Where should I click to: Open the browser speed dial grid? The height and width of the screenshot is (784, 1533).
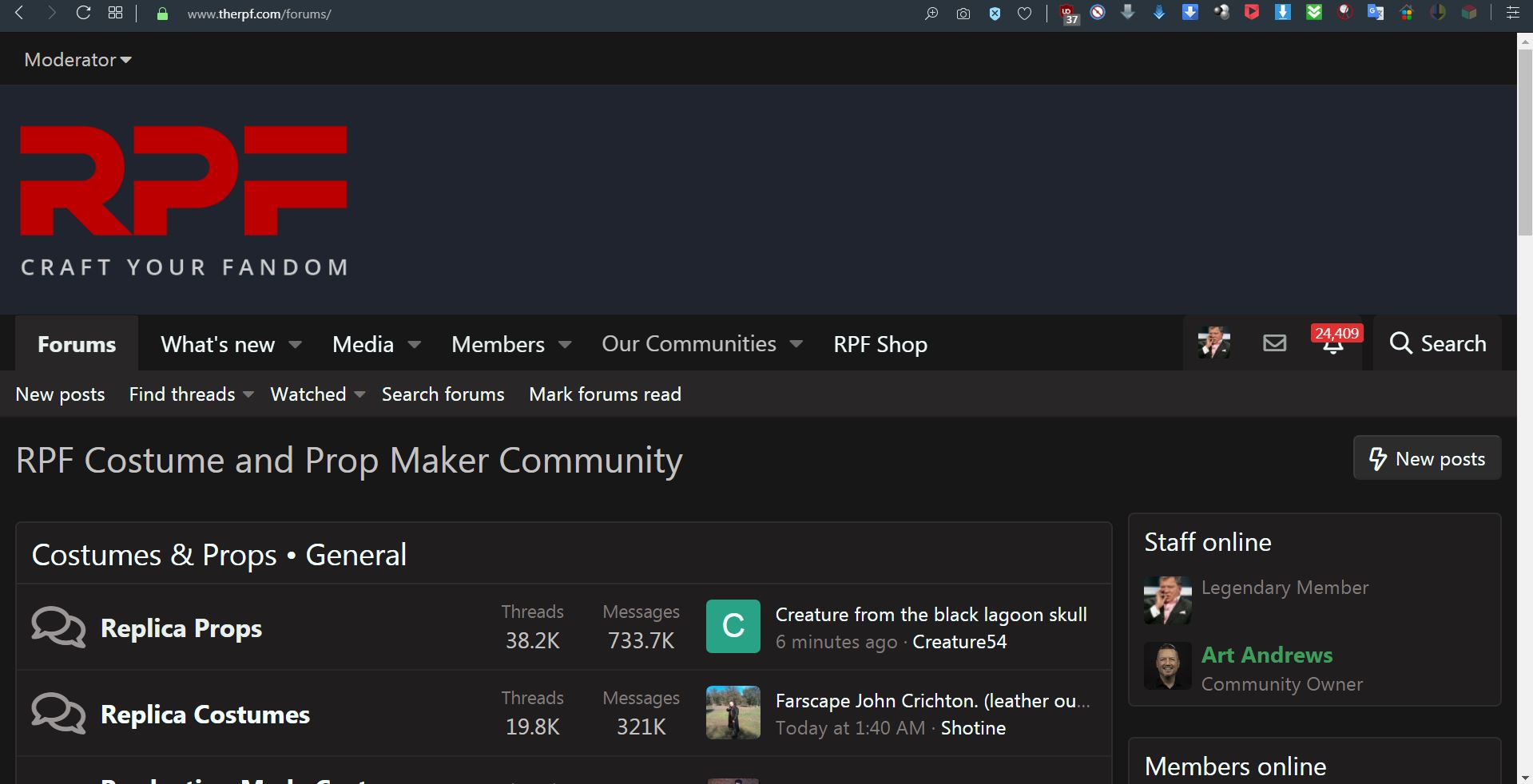coord(115,13)
